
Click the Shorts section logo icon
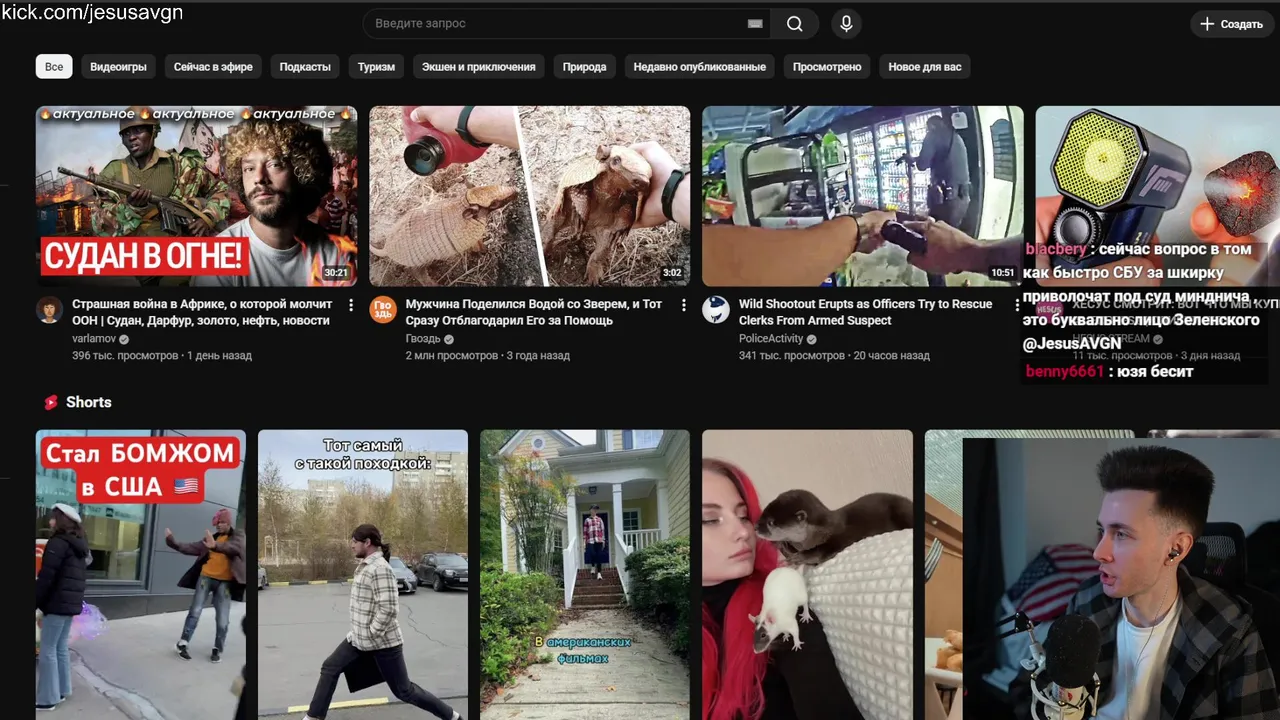coord(51,402)
